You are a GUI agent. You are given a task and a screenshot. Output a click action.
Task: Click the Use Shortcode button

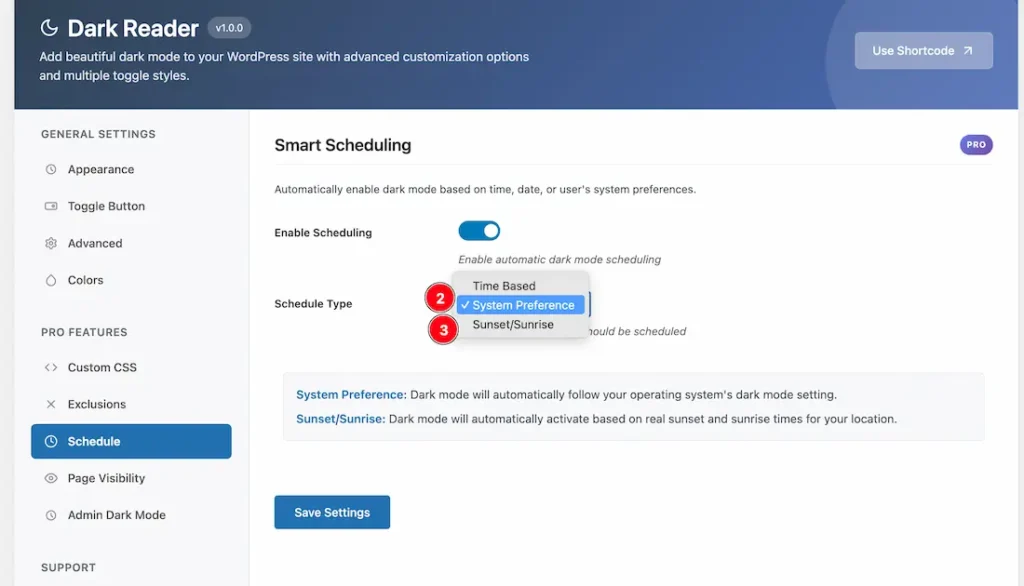tap(923, 50)
